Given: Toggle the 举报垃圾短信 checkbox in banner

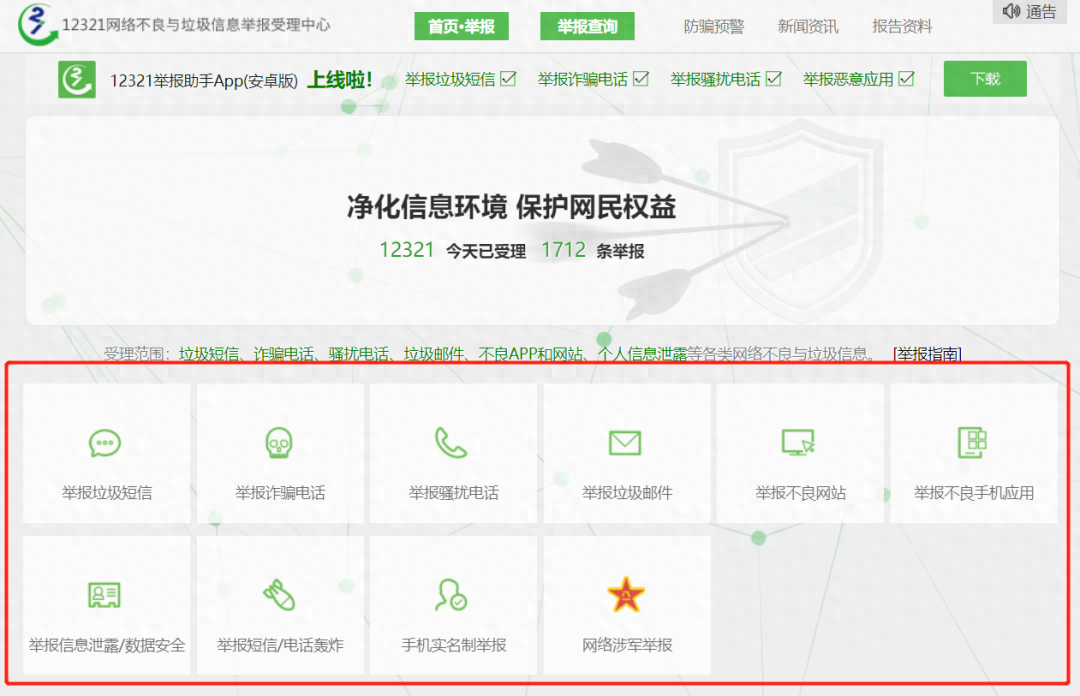Looking at the screenshot, I should (x=508, y=79).
